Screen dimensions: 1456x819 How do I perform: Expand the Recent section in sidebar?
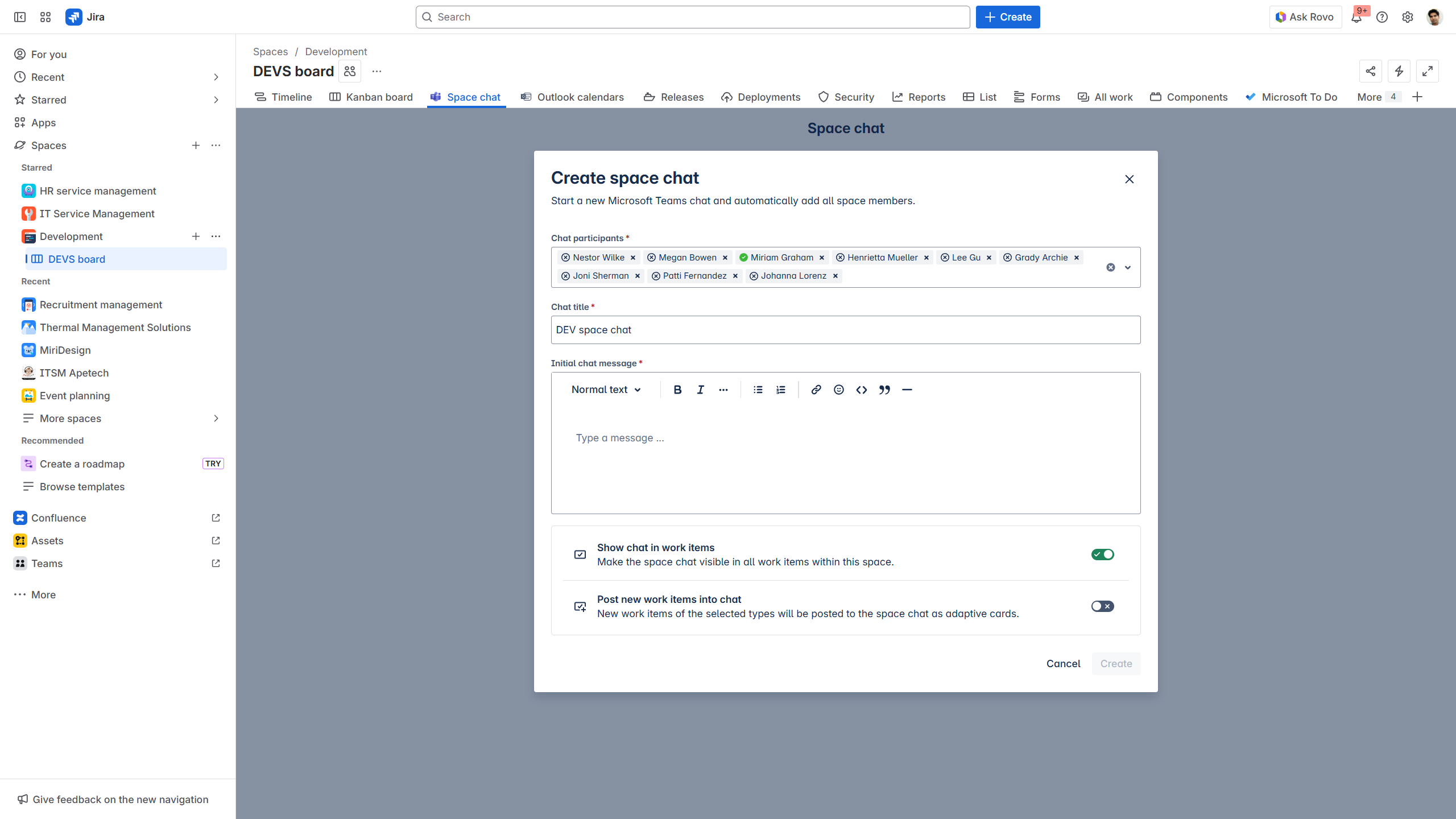216,77
